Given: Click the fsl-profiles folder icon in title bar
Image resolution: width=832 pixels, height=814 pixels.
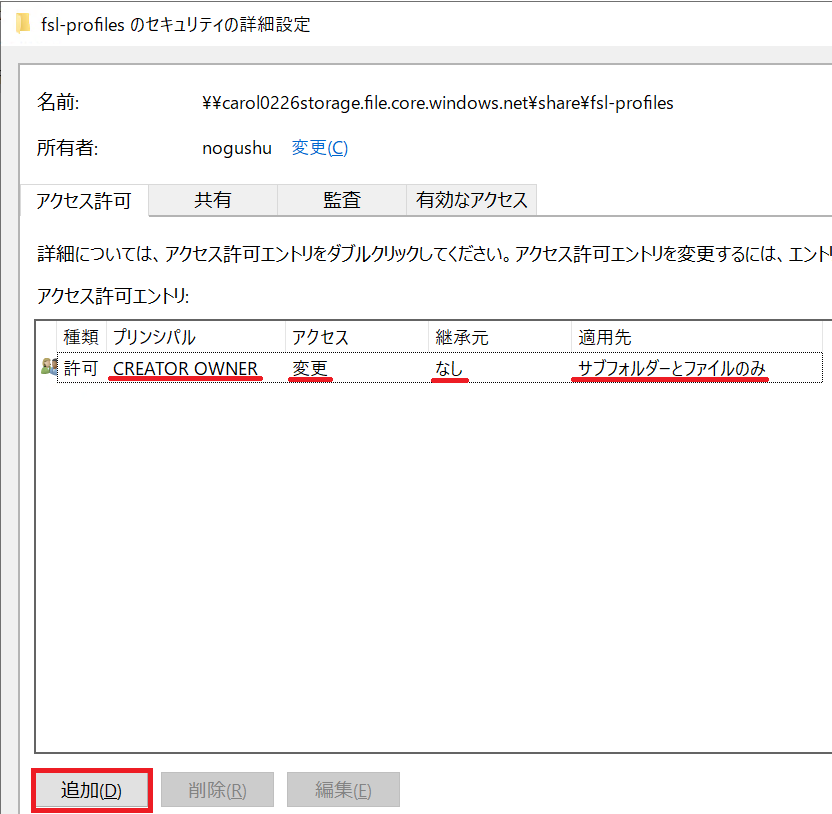Looking at the screenshot, I should pyautogui.click(x=23, y=24).
